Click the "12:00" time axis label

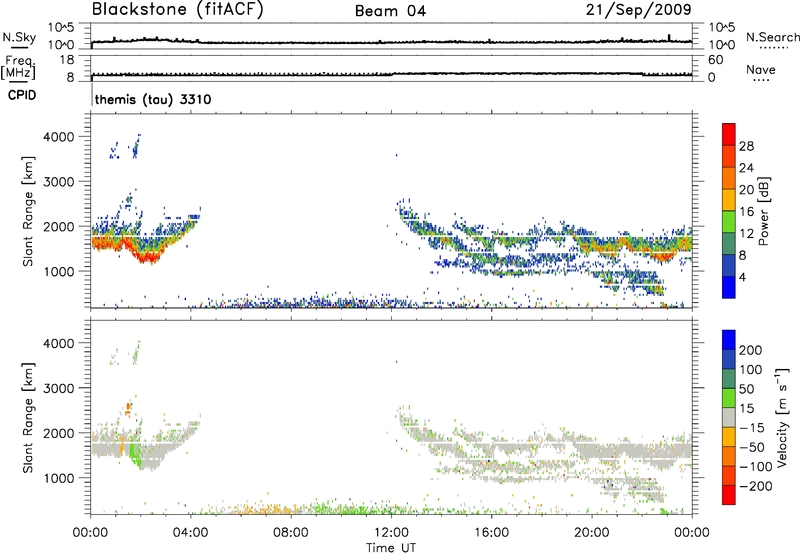pyautogui.click(x=391, y=533)
